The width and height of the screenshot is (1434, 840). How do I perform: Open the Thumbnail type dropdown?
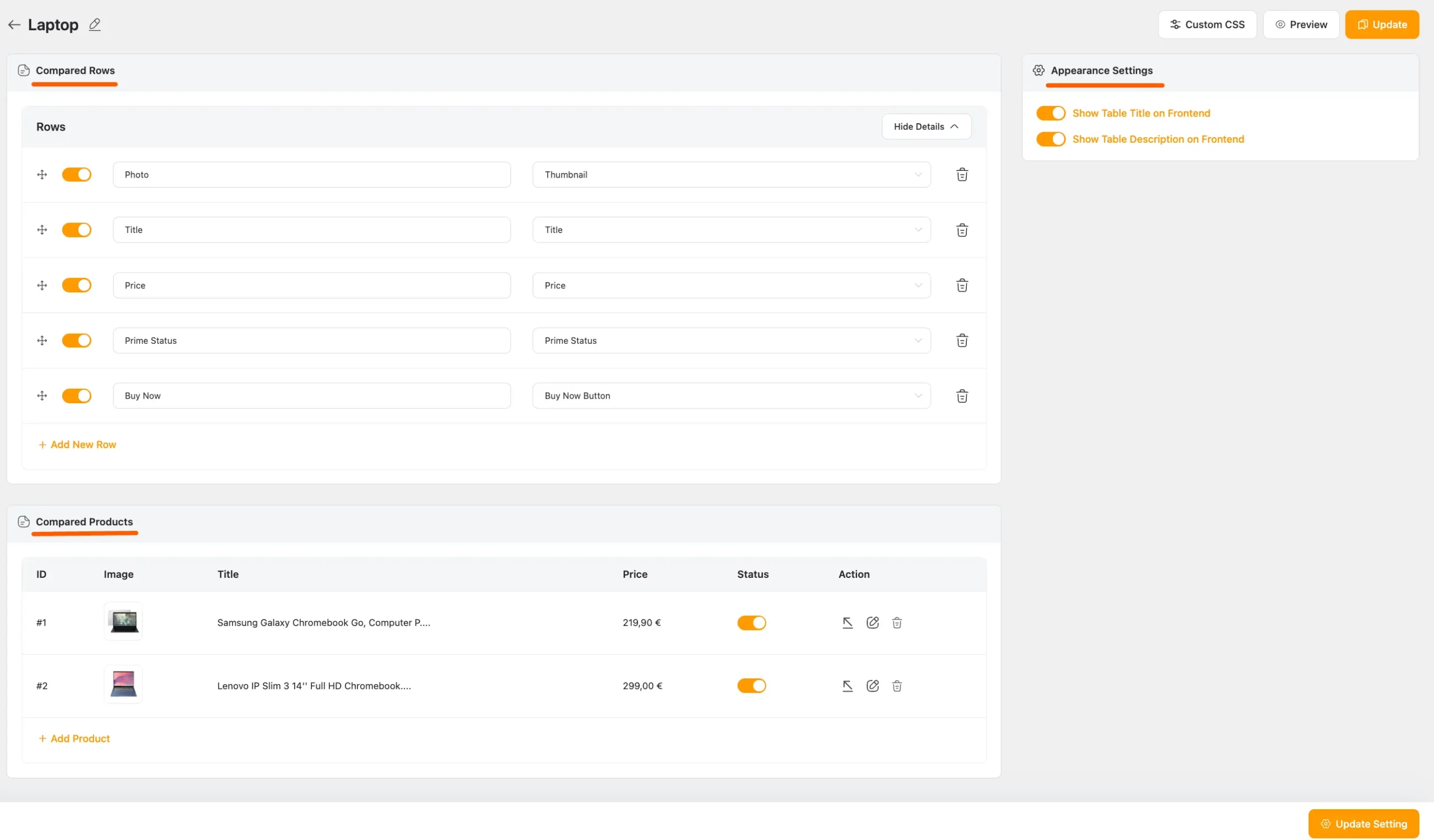(731, 175)
